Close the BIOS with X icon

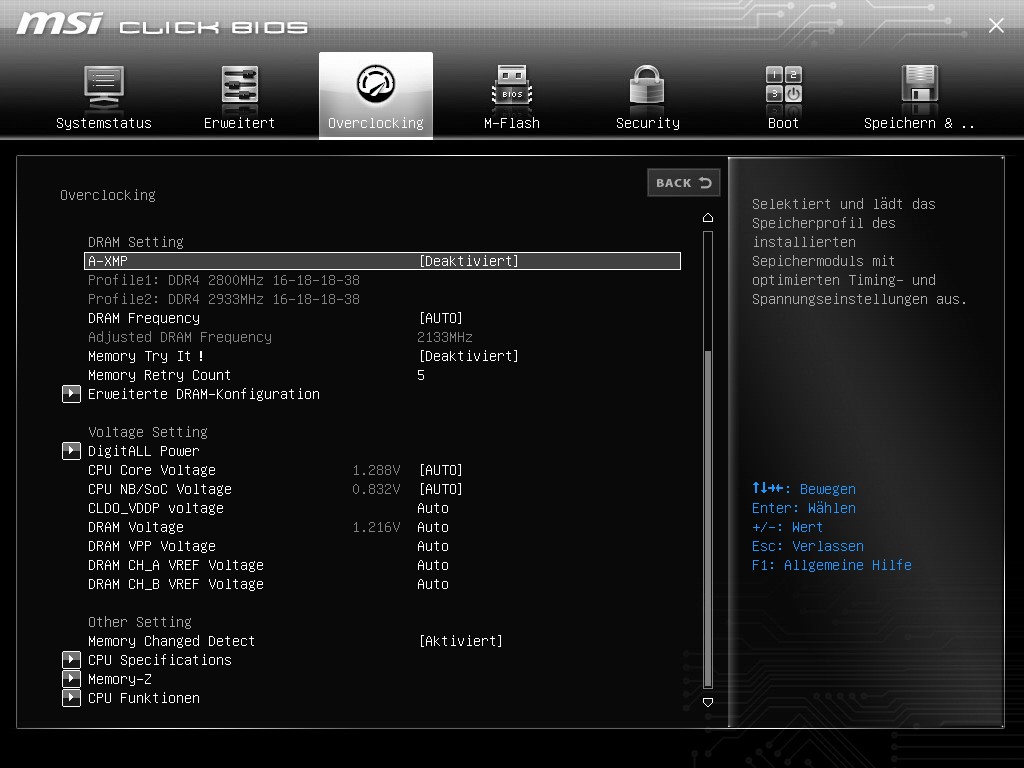click(996, 25)
